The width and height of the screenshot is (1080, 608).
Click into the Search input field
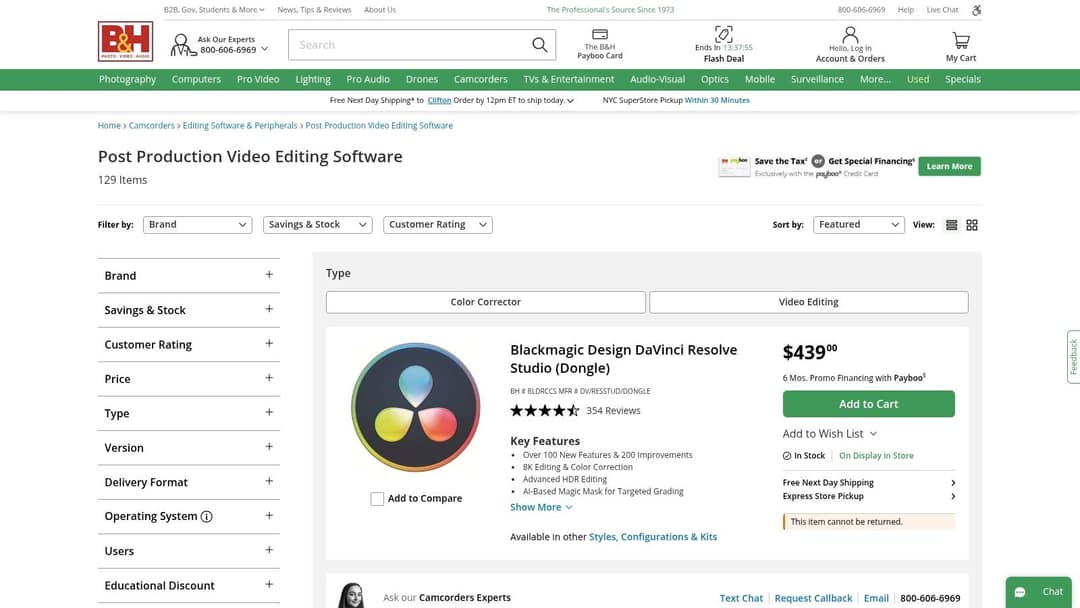click(410, 45)
